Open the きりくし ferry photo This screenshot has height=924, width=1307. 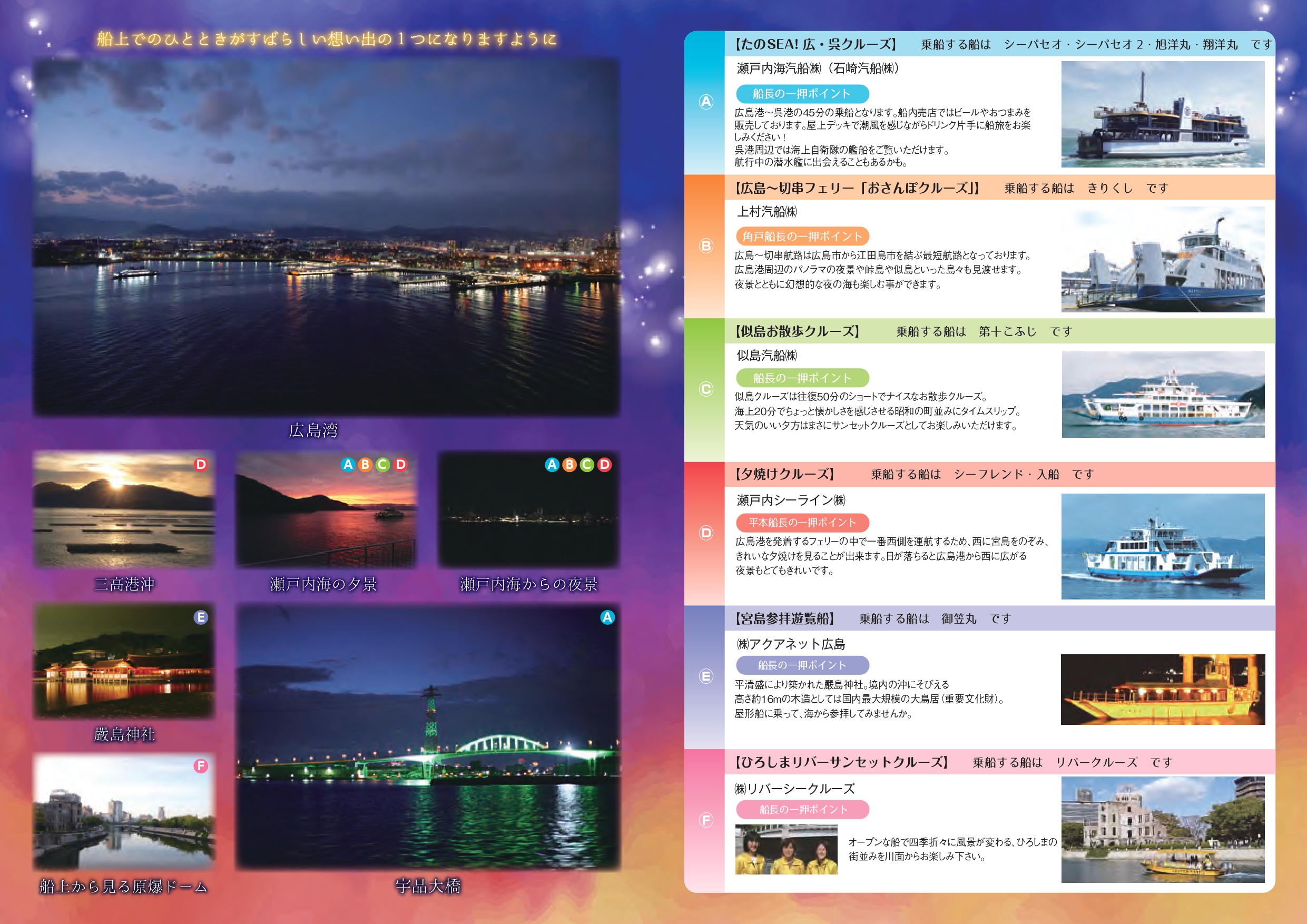pyautogui.click(x=1163, y=259)
